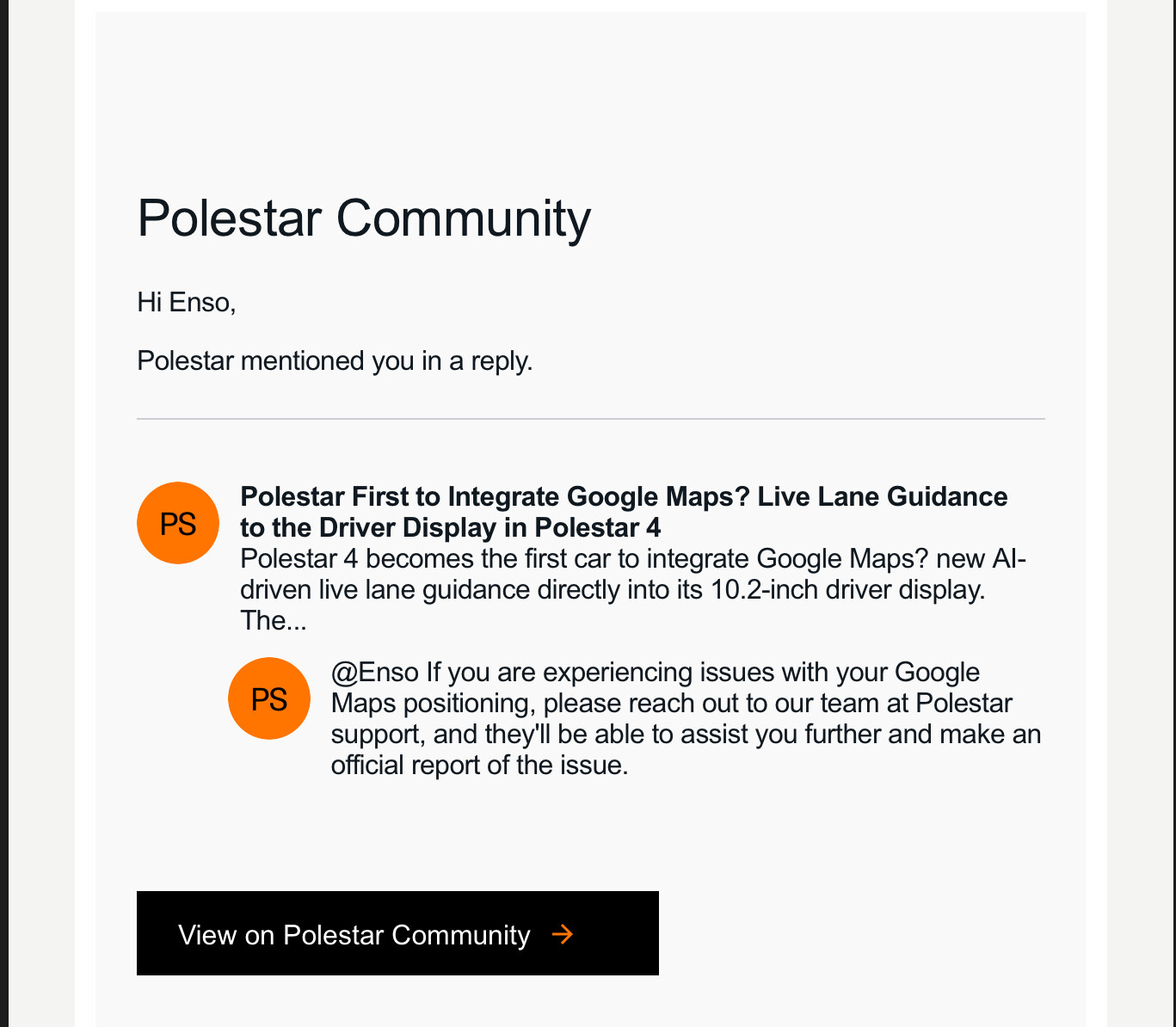Click the Hi Enso greeting line
The width and height of the screenshot is (1176, 1027).
187,302
